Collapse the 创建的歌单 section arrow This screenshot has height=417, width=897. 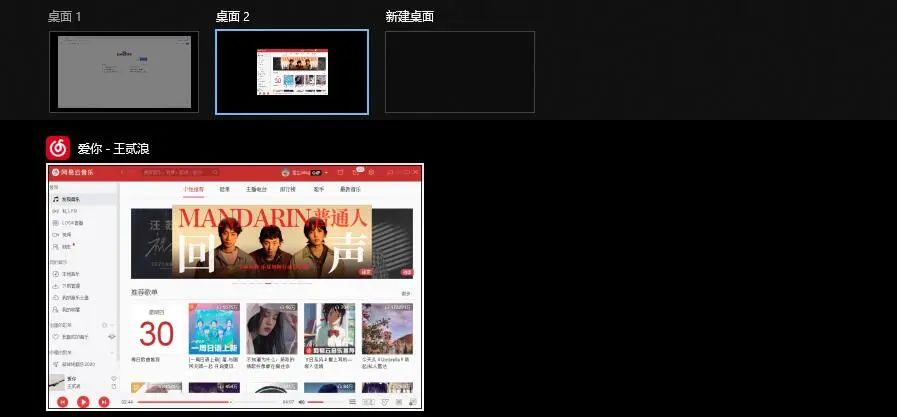tap(113, 325)
